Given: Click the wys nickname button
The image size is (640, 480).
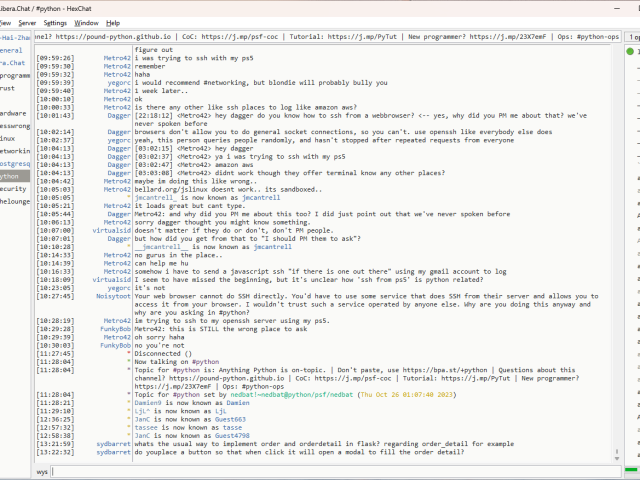Looking at the screenshot, I should pos(43,470).
